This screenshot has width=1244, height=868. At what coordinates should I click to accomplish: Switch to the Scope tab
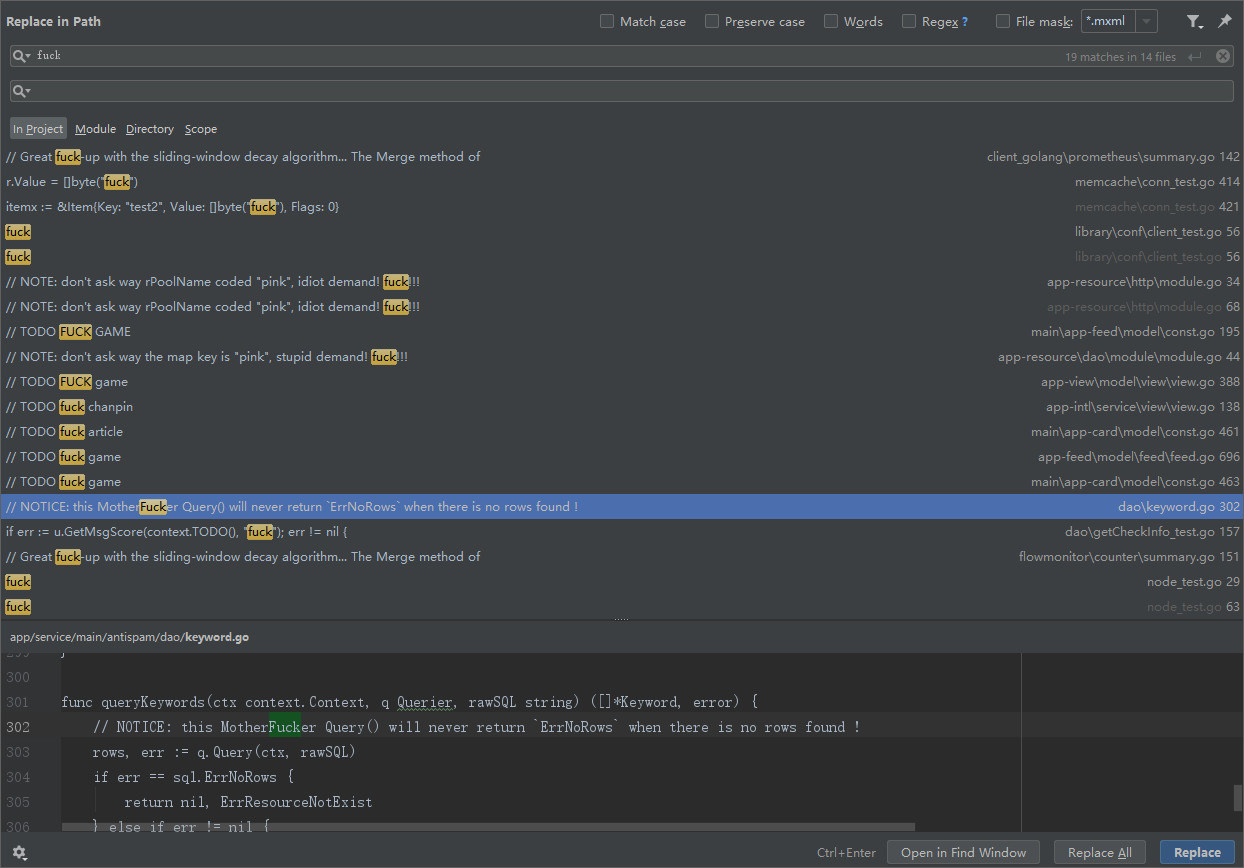[200, 129]
